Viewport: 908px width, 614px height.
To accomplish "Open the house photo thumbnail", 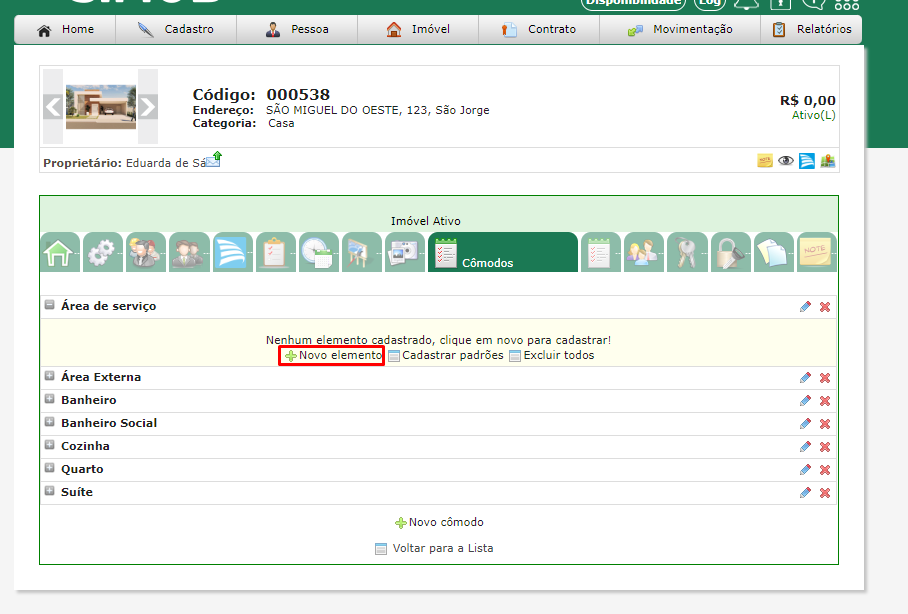I will click(101, 107).
